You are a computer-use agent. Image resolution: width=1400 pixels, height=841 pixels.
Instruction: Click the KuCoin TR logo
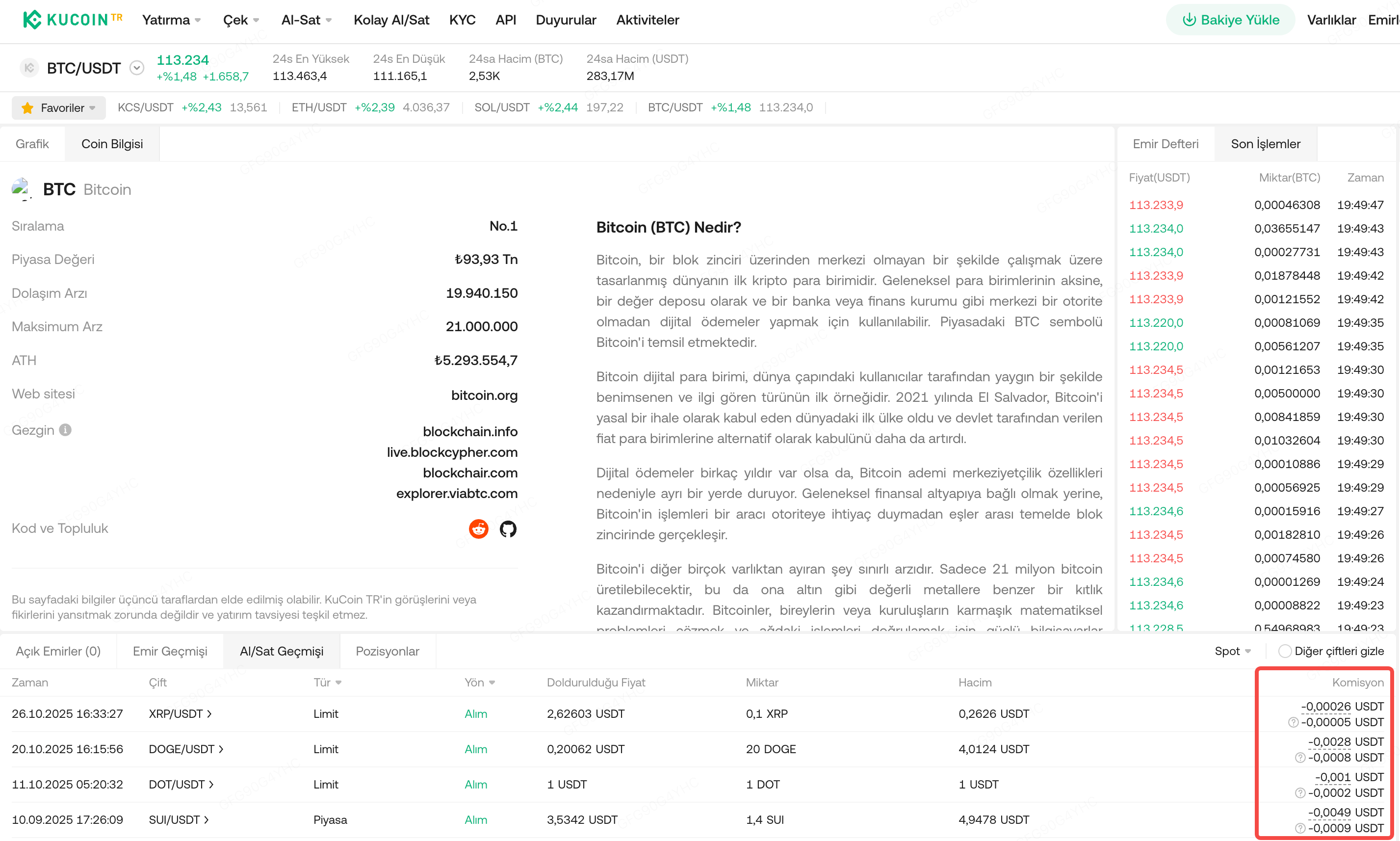(73, 20)
